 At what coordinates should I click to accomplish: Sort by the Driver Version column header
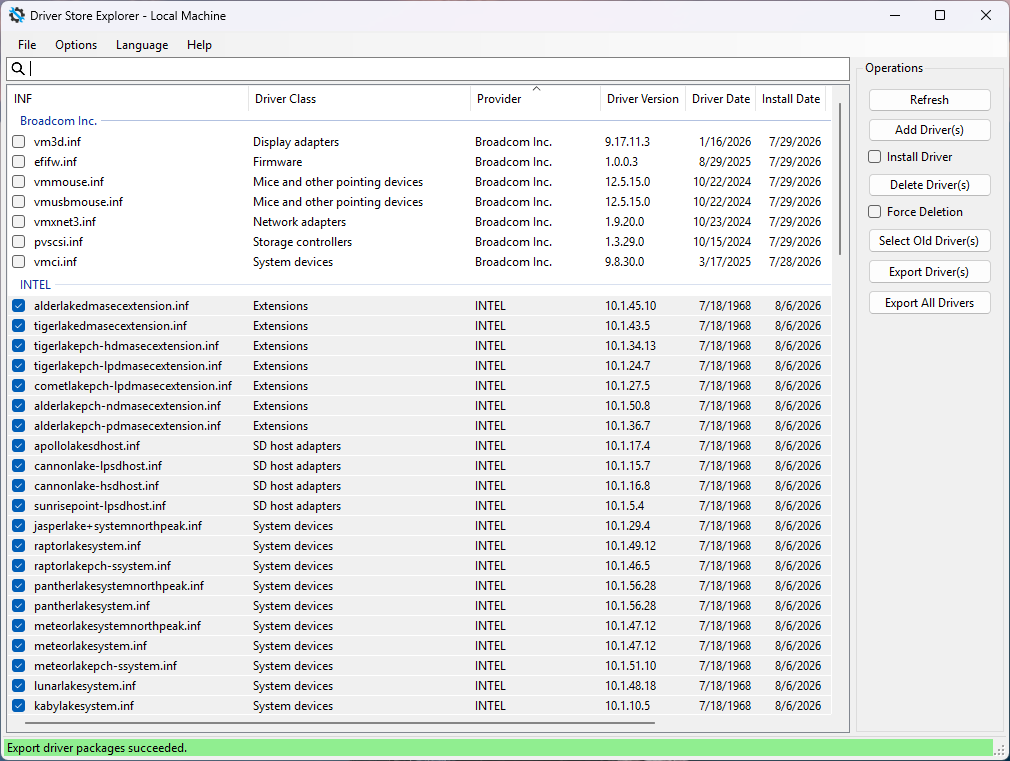coord(643,99)
